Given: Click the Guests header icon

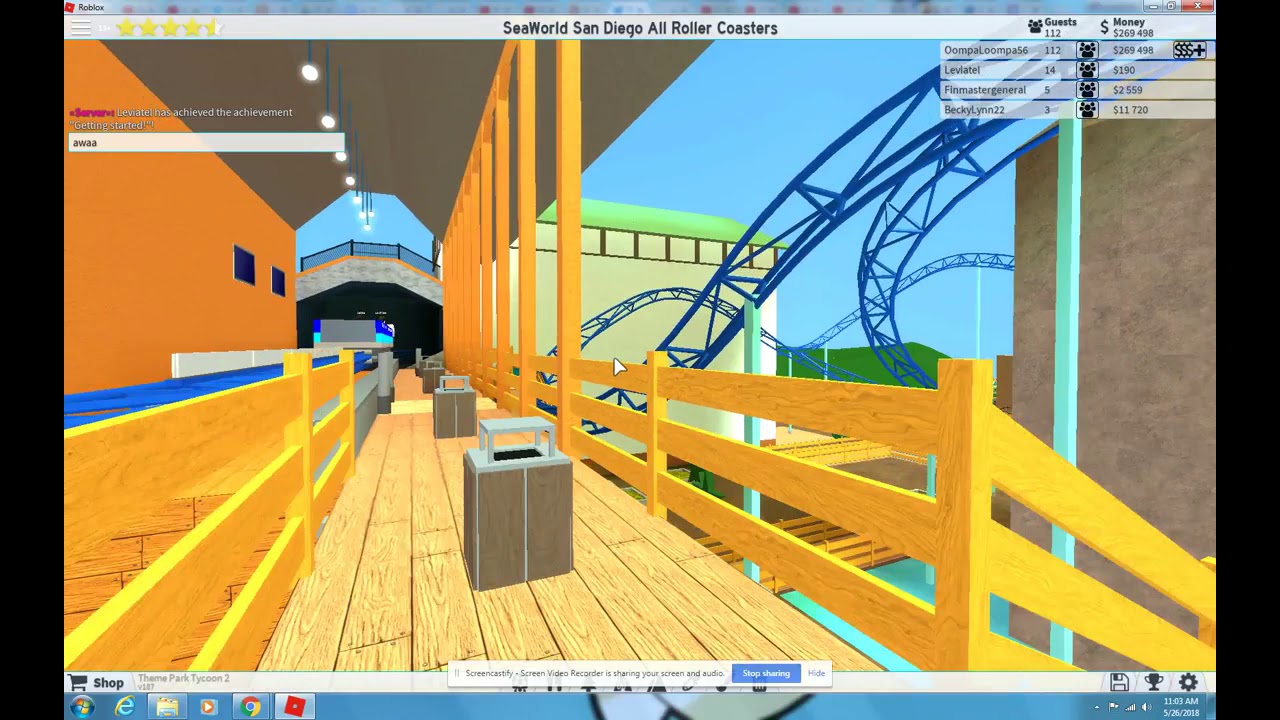Looking at the screenshot, I should [1035, 27].
